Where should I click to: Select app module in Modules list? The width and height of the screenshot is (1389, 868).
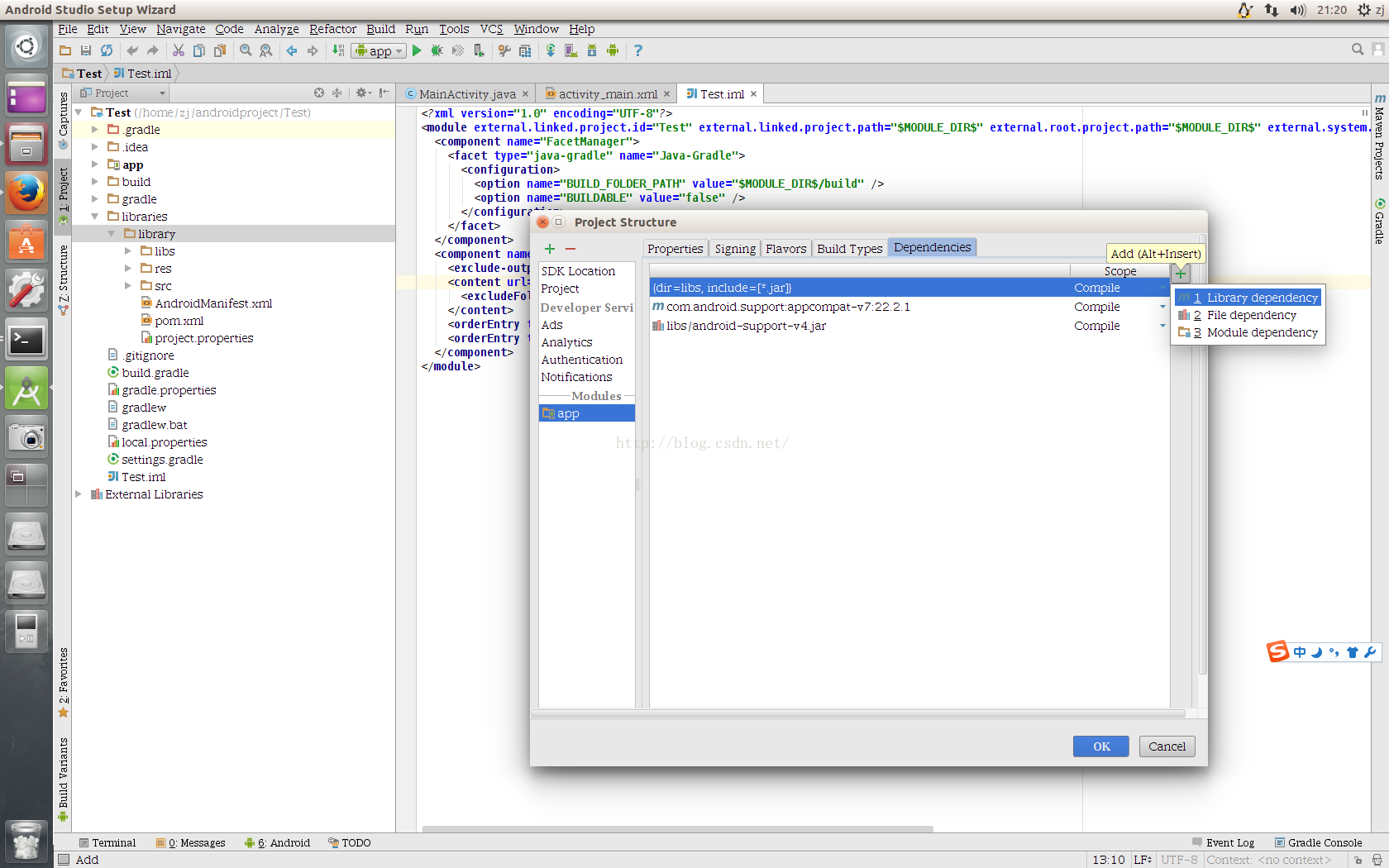(x=586, y=413)
